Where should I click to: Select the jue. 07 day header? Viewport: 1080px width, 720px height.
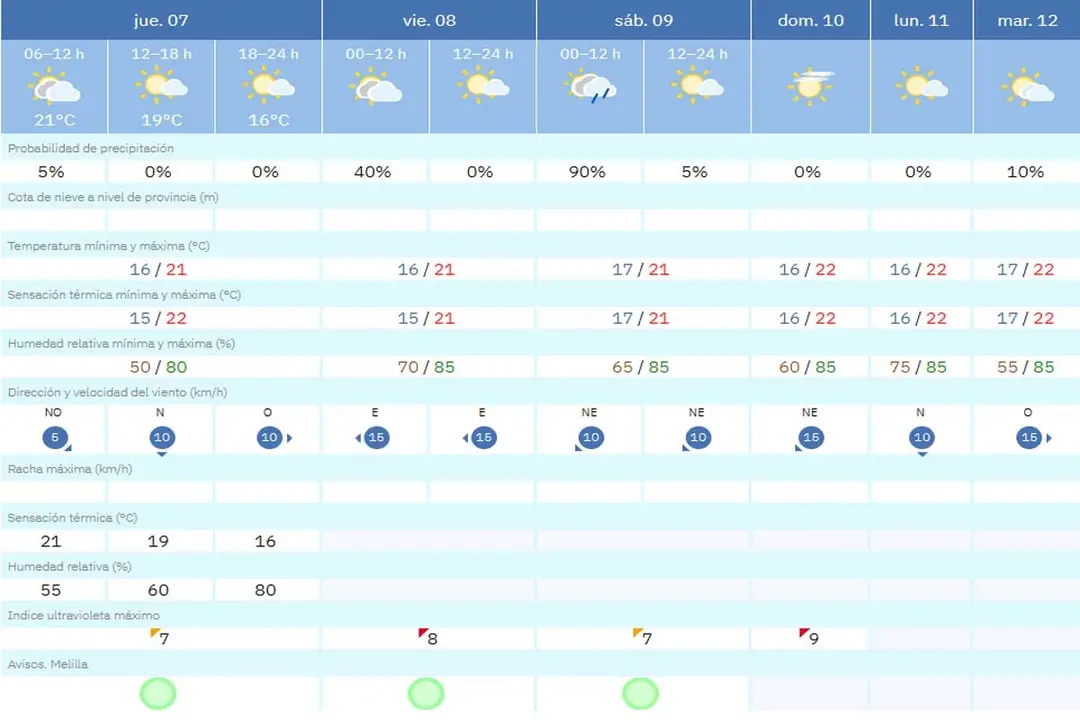[161, 20]
